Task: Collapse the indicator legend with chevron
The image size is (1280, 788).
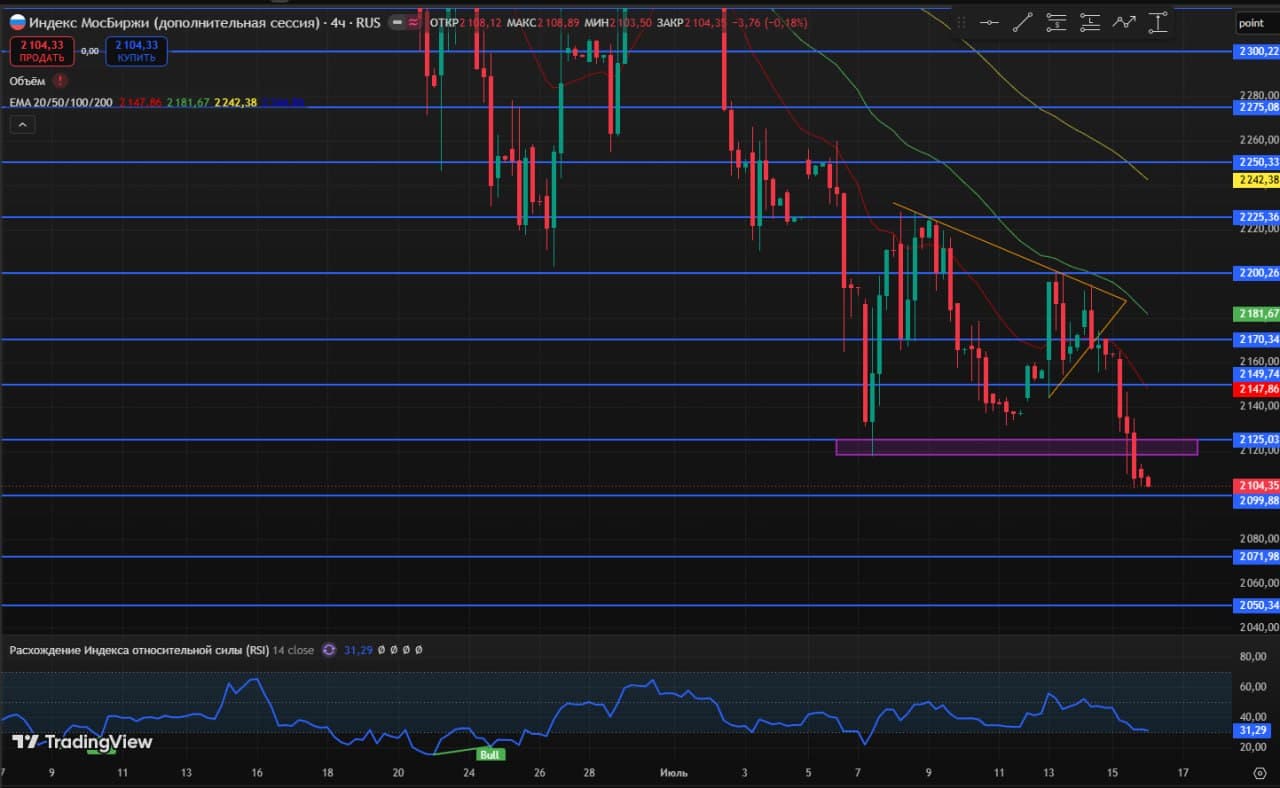Action: (22, 124)
